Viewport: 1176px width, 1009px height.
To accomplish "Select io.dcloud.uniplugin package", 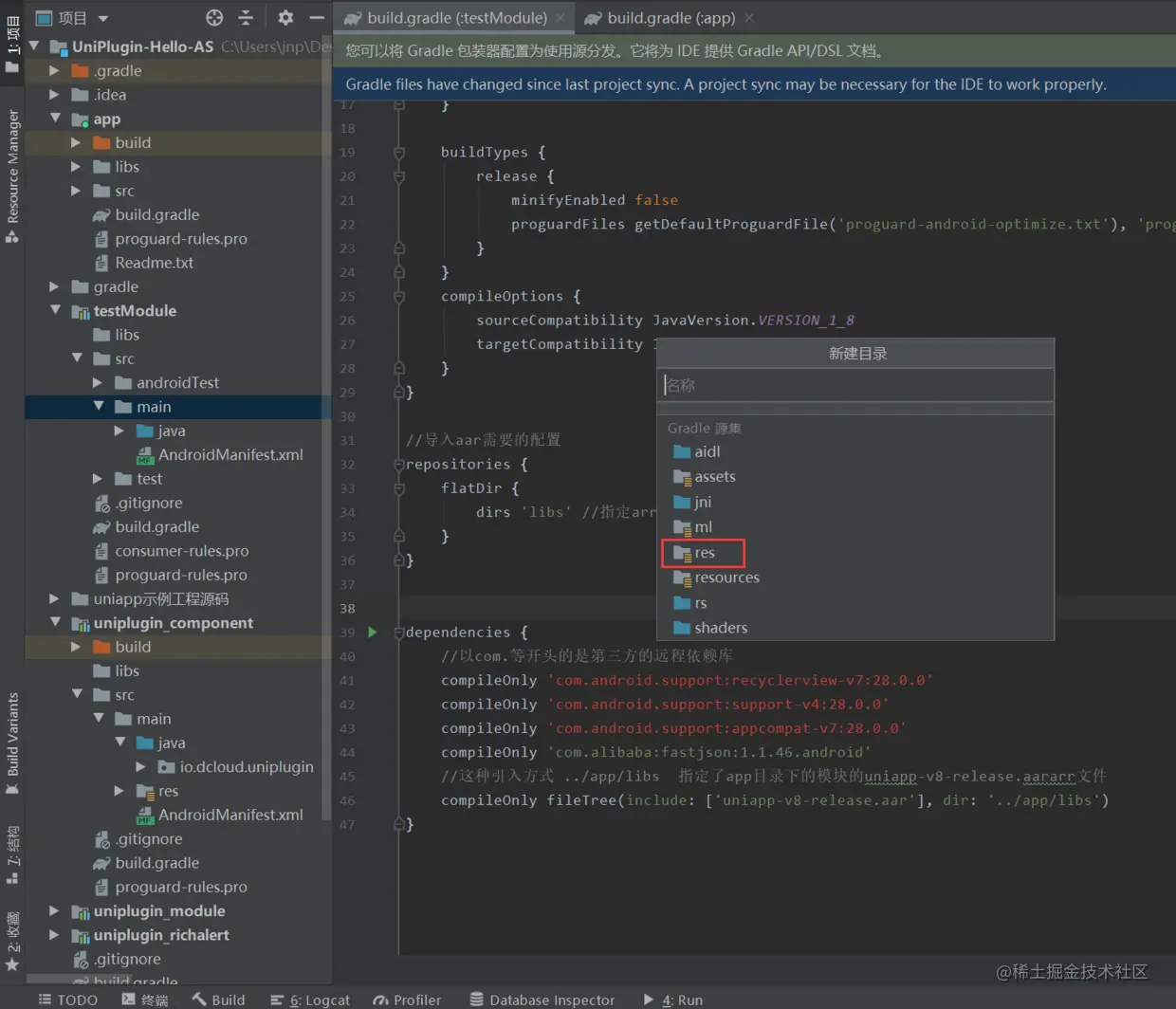I will click(x=235, y=766).
